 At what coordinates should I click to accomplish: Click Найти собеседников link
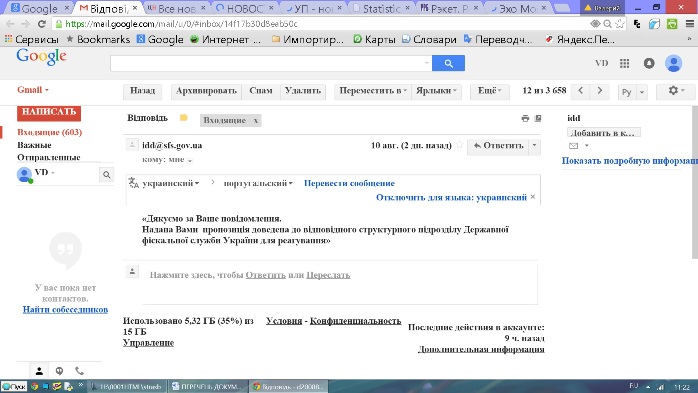click(65, 309)
